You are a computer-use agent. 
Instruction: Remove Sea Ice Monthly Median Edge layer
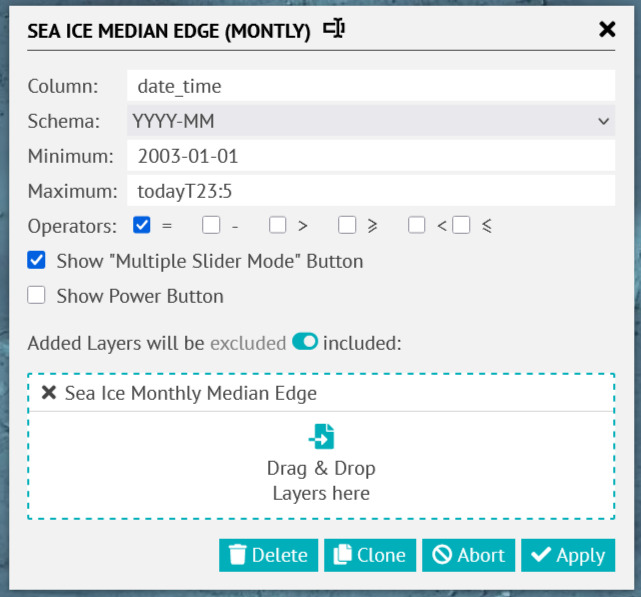49,393
